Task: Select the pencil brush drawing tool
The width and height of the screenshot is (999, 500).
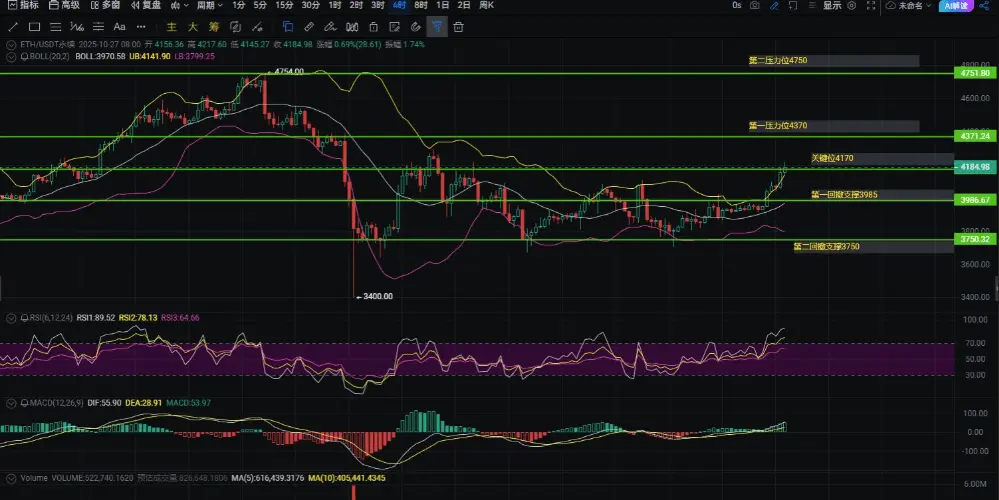Action: pyautogui.click(x=330, y=27)
